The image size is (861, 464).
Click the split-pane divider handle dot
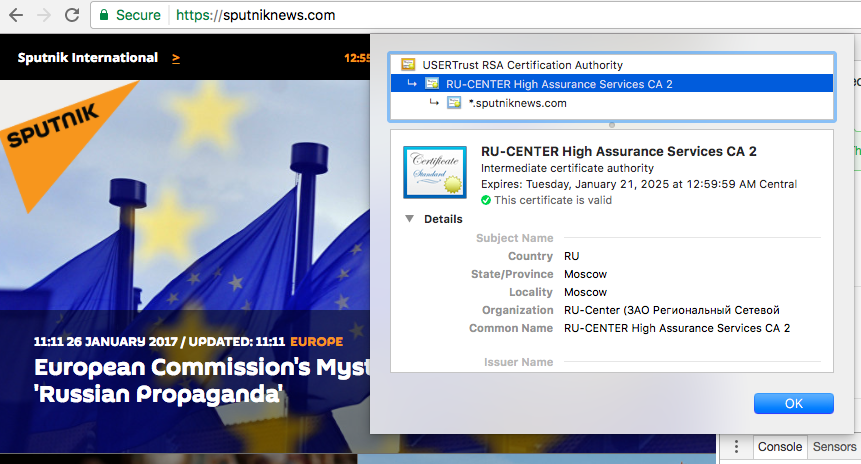[x=611, y=125]
